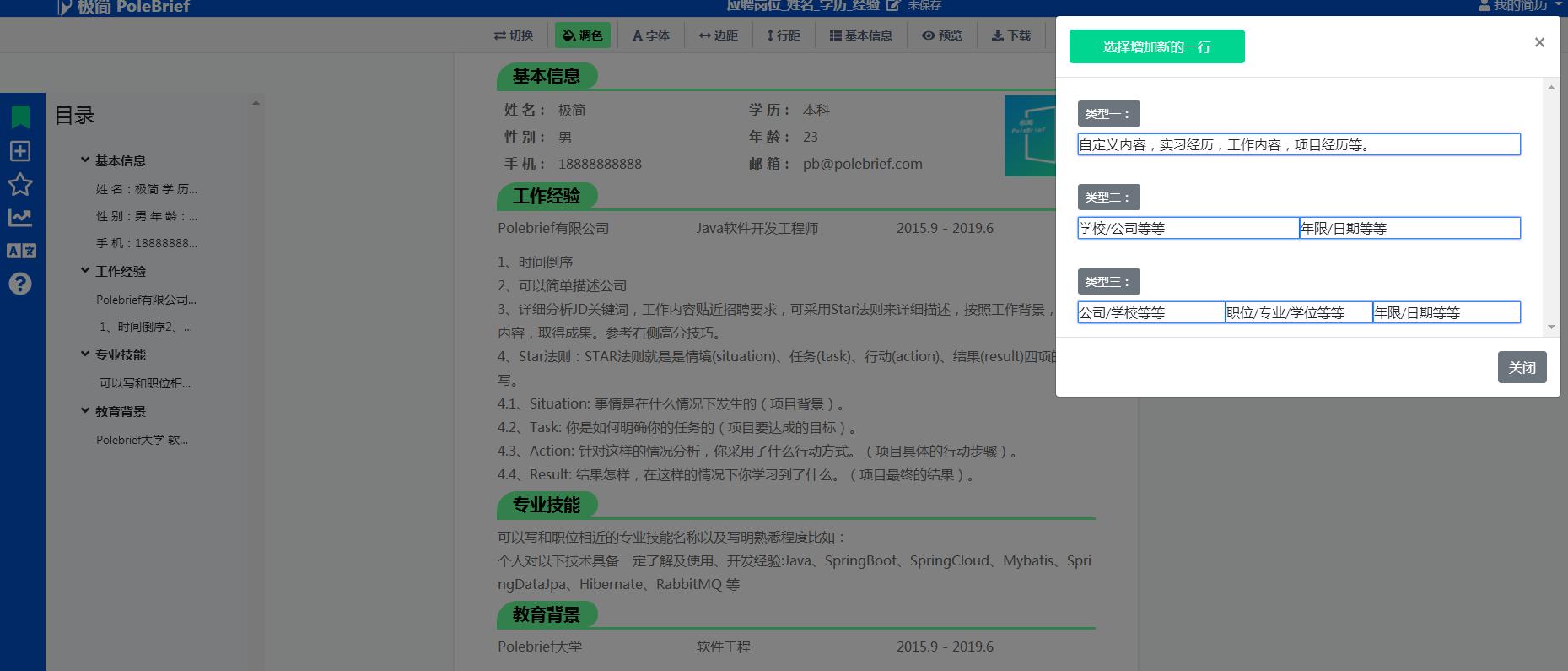
Task: Click the 切换 switch template toolbar button
Action: [514, 35]
